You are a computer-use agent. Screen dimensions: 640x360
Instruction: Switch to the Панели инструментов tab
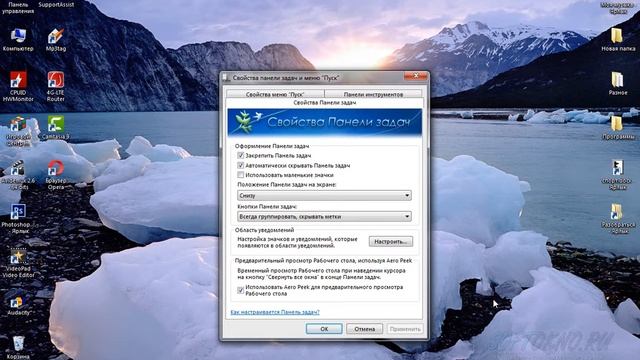(373, 94)
